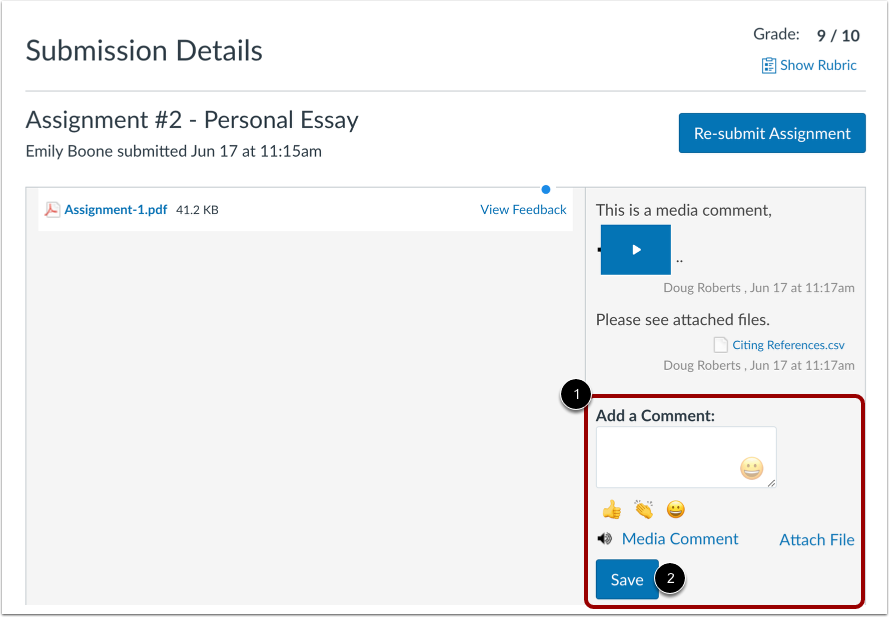Click the PDF icon for Assignment-1.pdf
889x617 pixels.
pyautogui.click(x=52, y=210)
